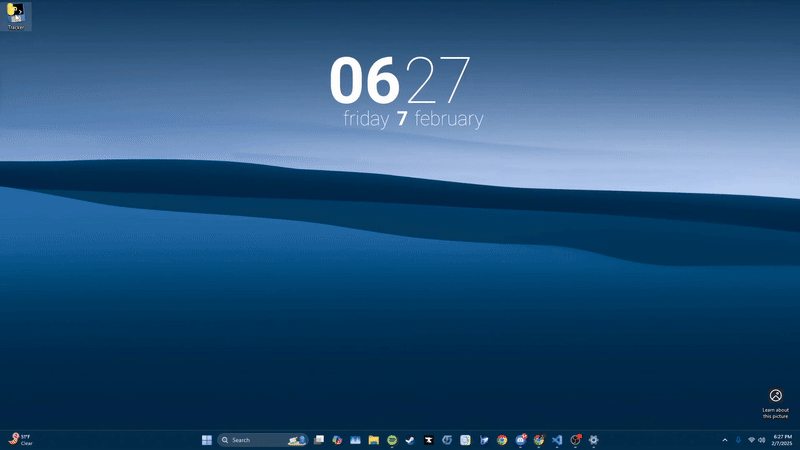
Task: Open the weather widget showing Clear
Action: [x=20, y=440]
